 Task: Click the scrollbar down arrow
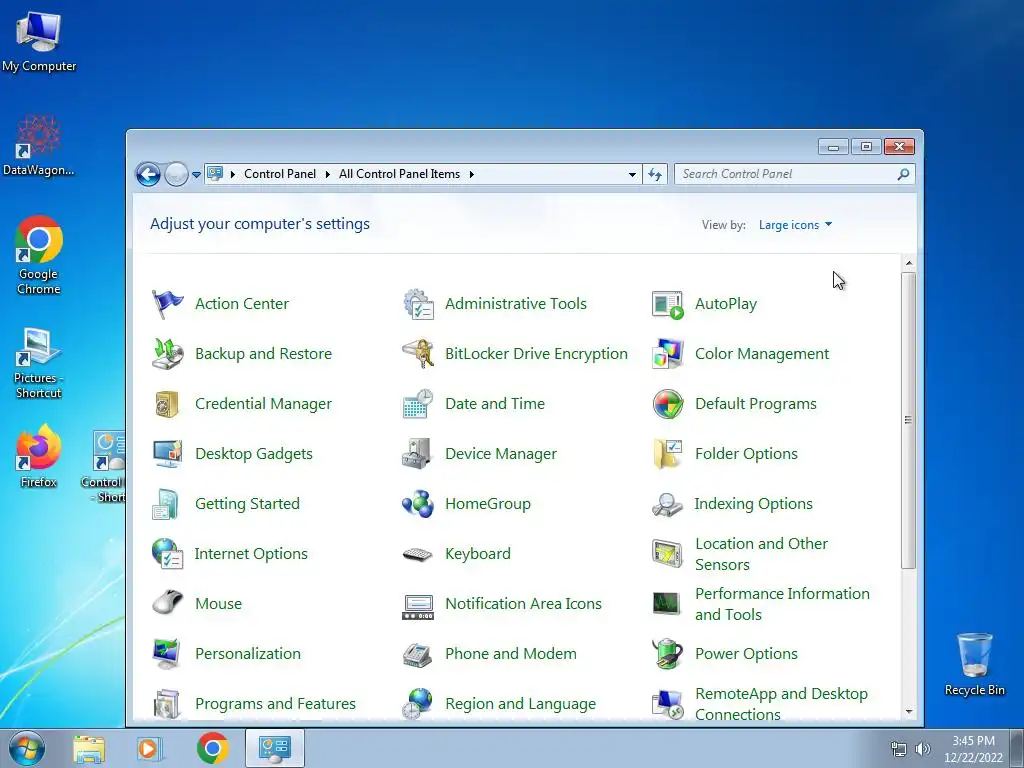[x=908, y=712]
